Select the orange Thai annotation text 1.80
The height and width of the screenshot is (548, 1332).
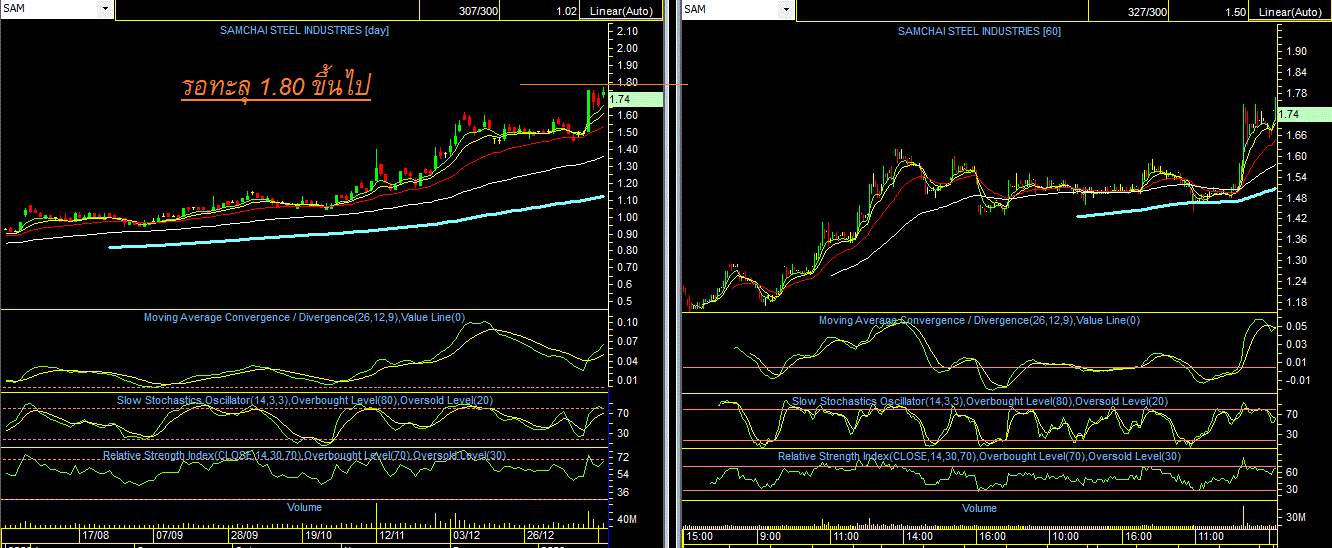click(x=276, y=86)
